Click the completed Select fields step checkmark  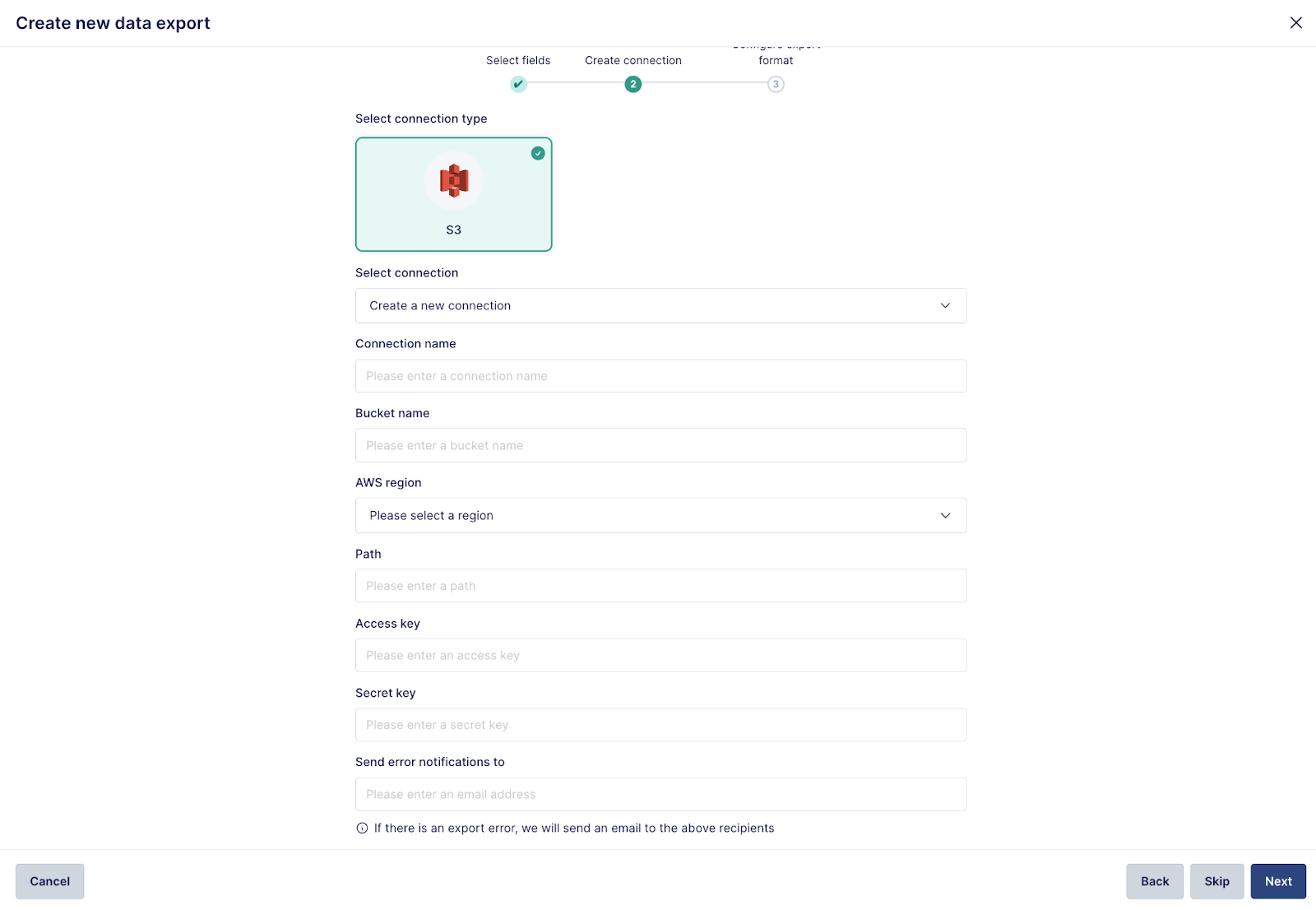point(518,84)
